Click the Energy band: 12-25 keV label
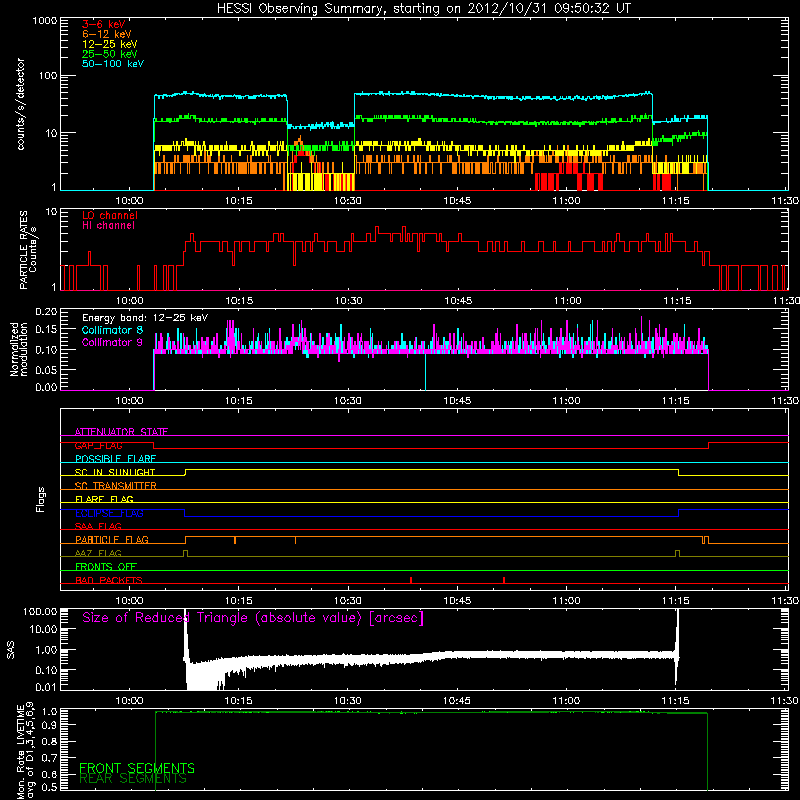This screenshot has height=800, width=800. click(x=145, y=318)
